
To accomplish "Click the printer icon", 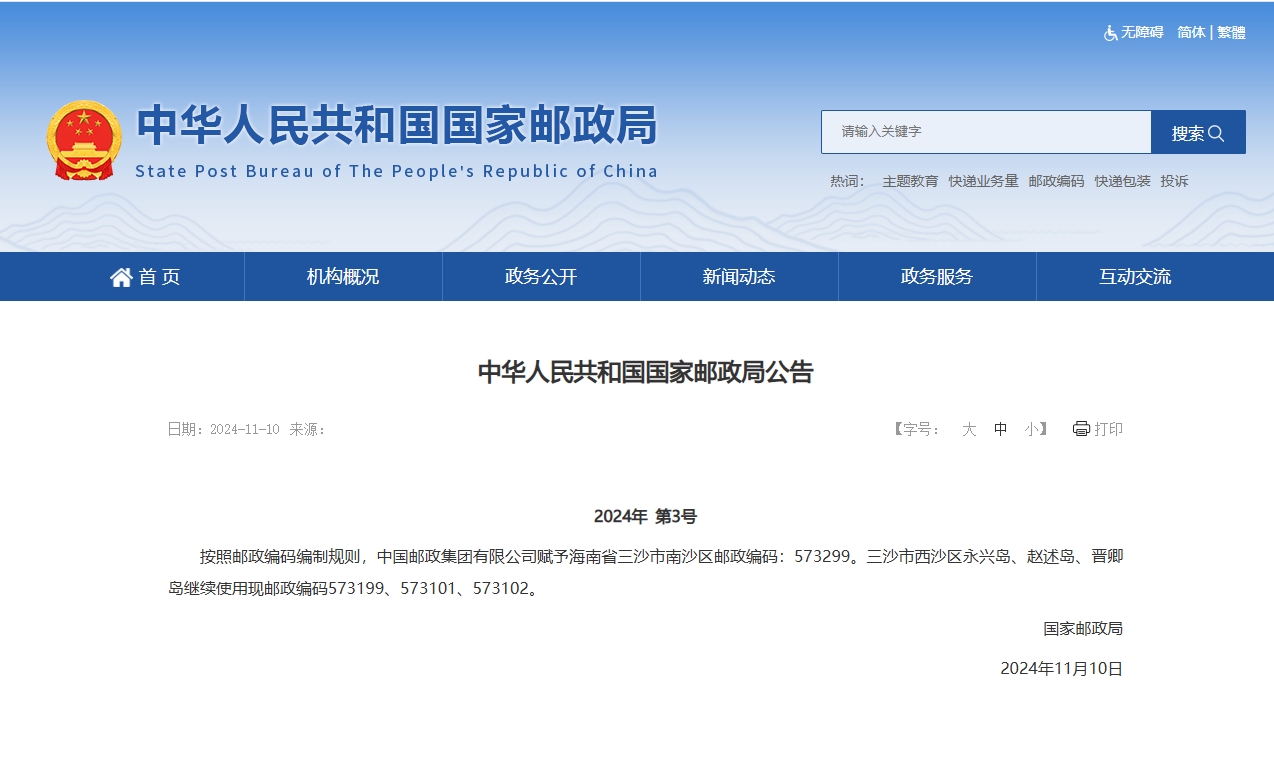I will 1081,429.
